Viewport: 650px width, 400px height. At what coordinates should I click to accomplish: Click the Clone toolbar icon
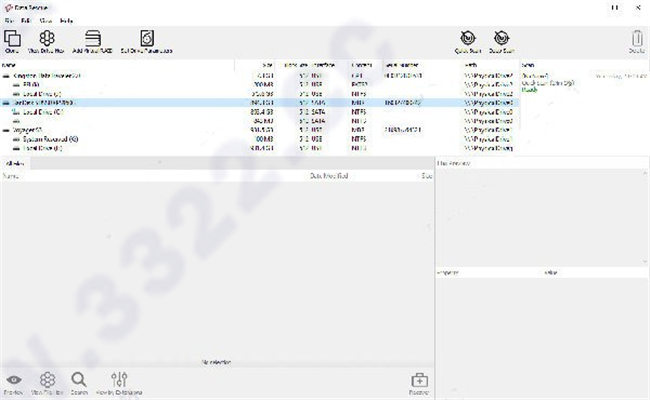(x=12, y=39)
